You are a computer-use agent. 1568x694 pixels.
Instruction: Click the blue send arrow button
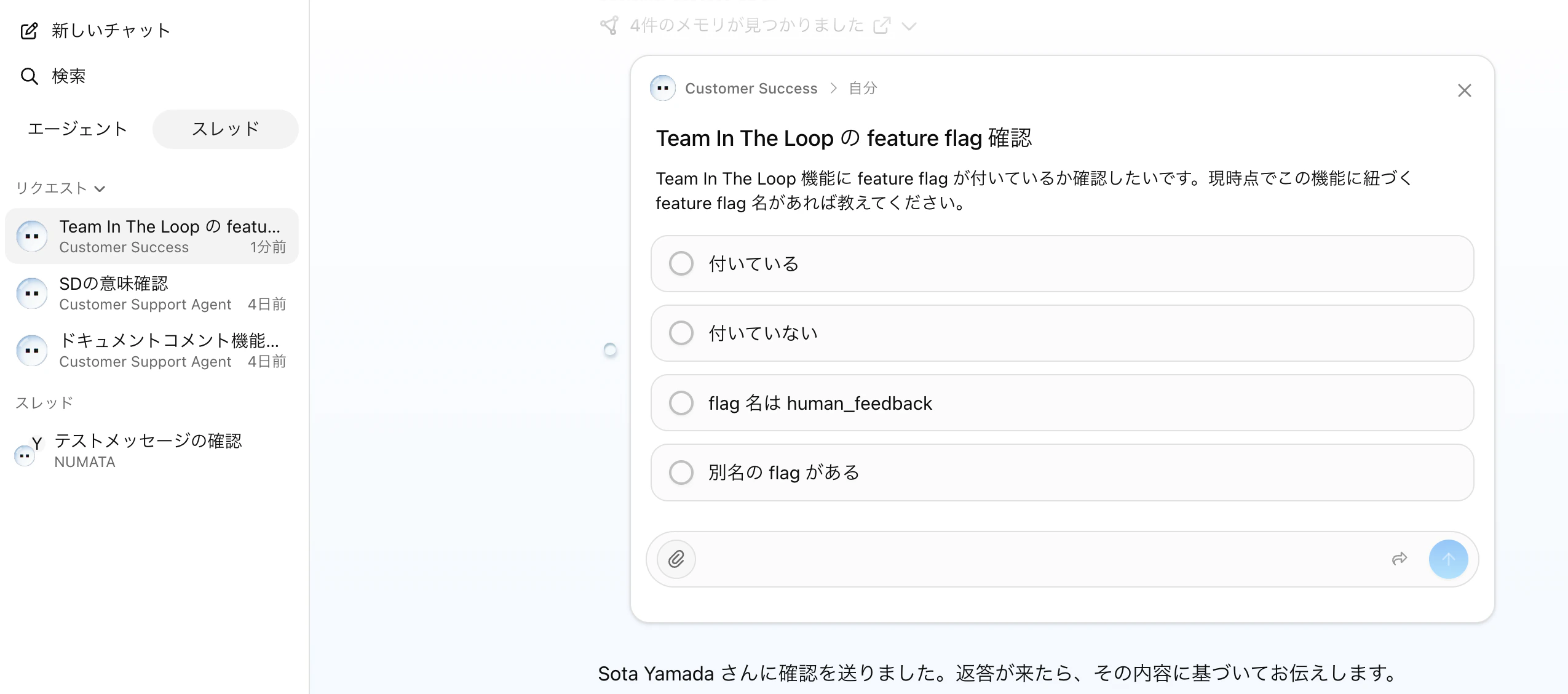1448,559
